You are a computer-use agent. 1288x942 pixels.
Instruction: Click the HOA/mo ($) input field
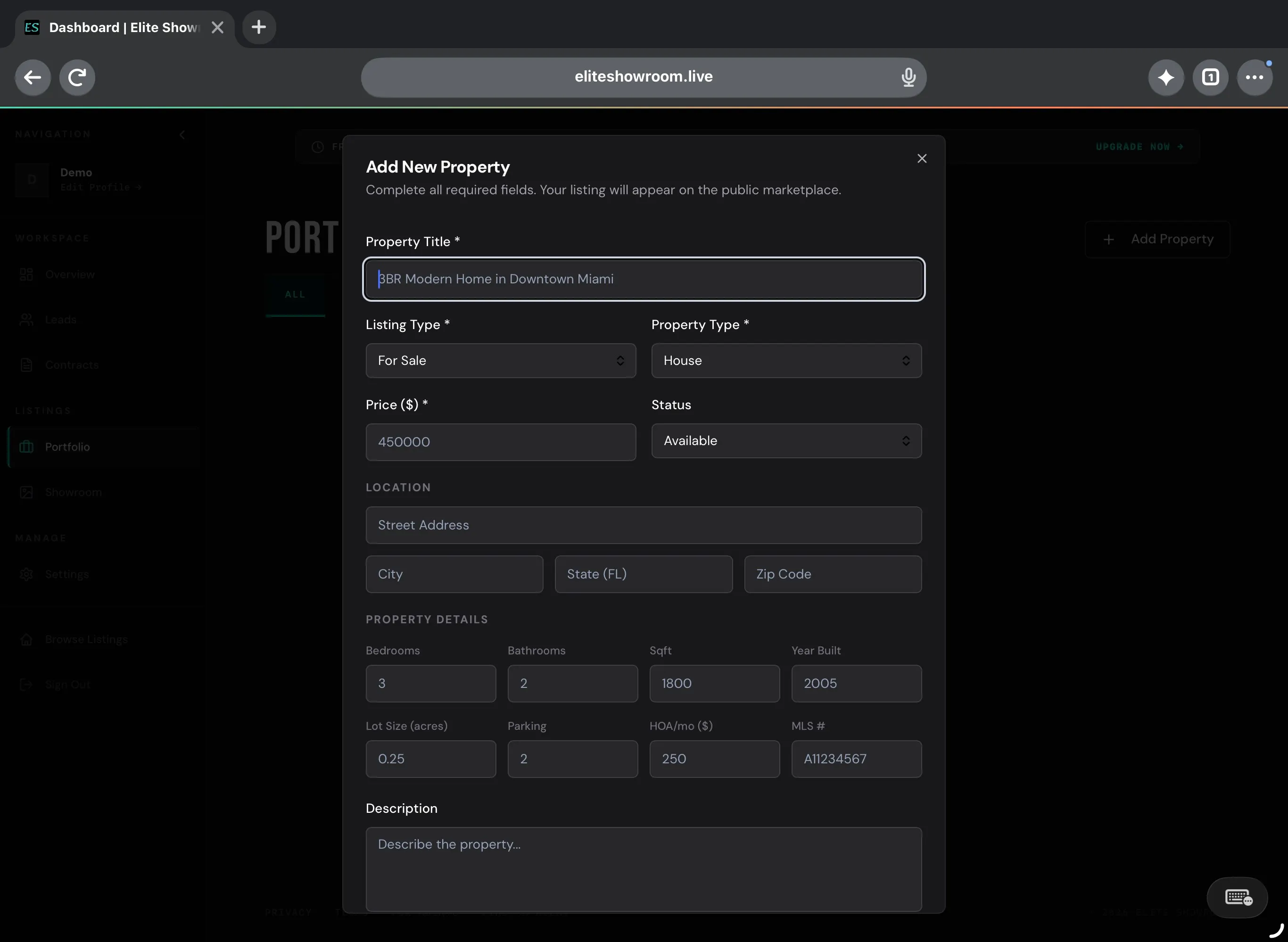click(x=714, y=759)
